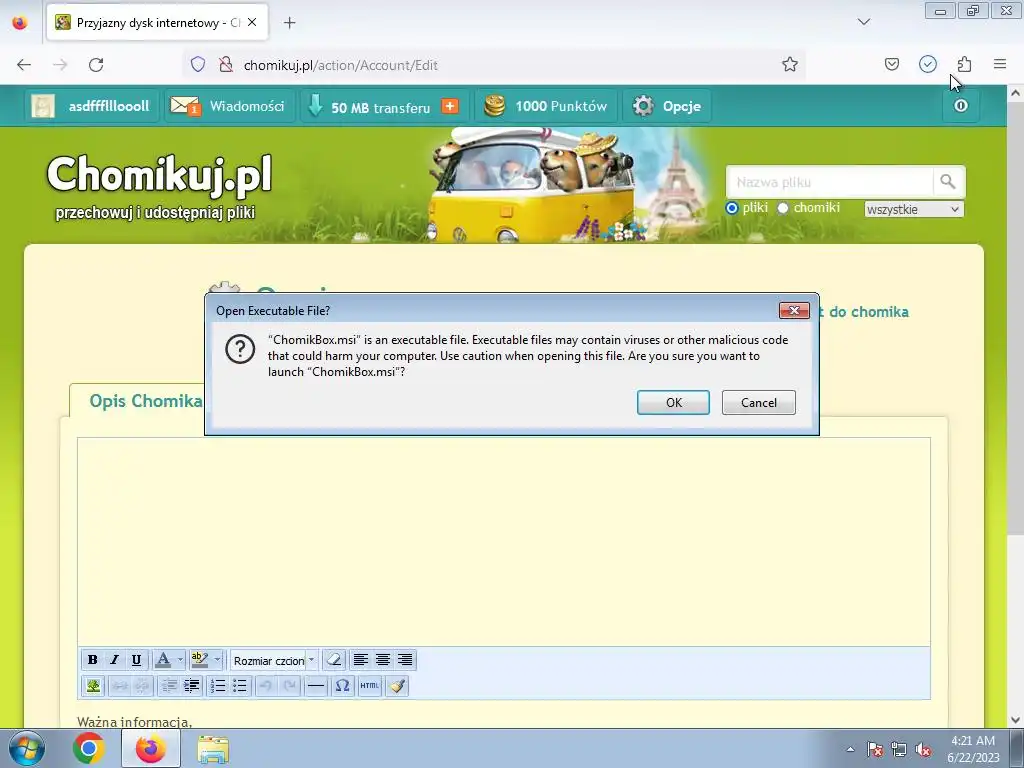Open a new browser tab
1024x768 pixels.
pyautogui.click(x=289, y=23)
